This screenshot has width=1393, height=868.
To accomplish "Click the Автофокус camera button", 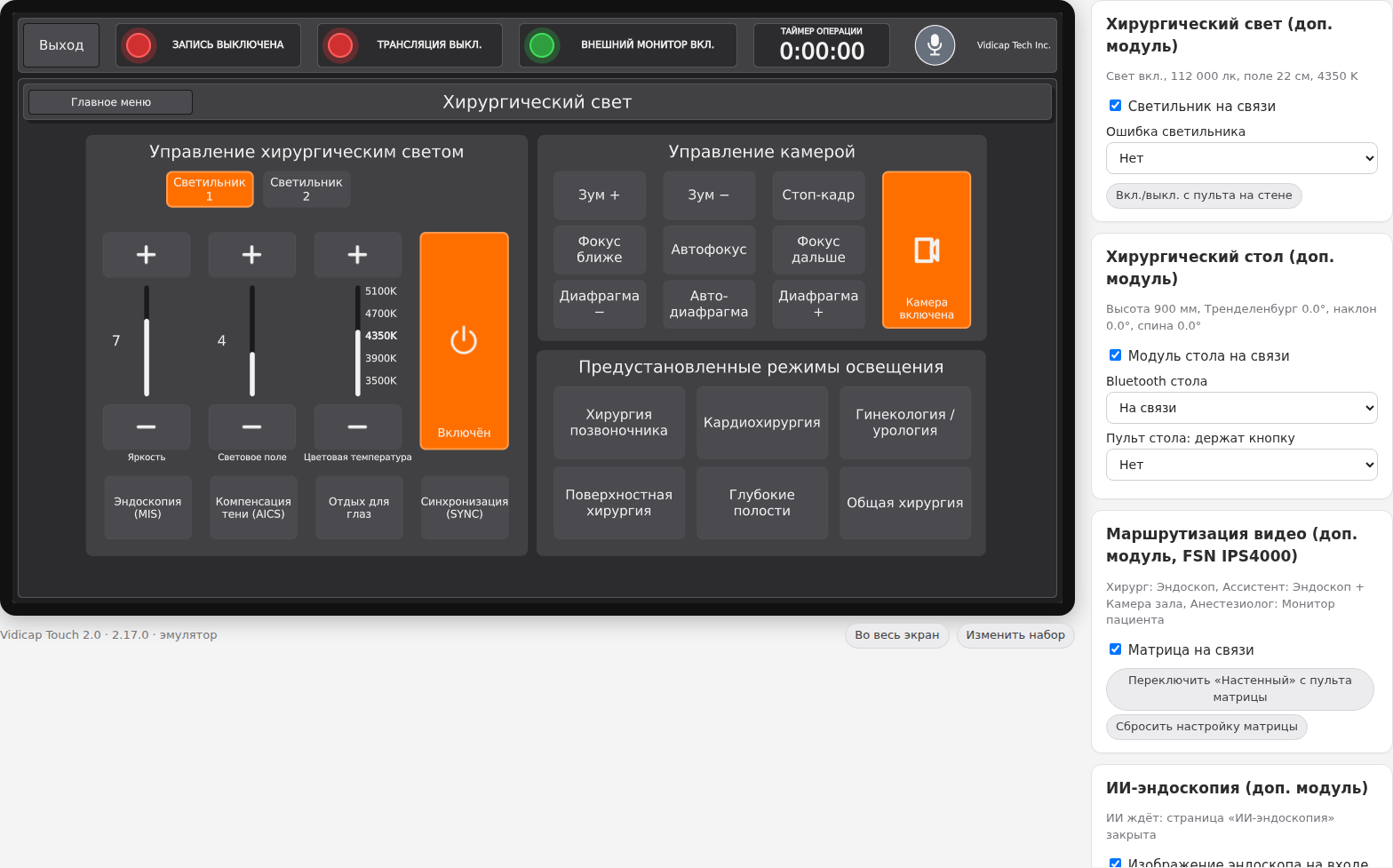I will 709,250.
